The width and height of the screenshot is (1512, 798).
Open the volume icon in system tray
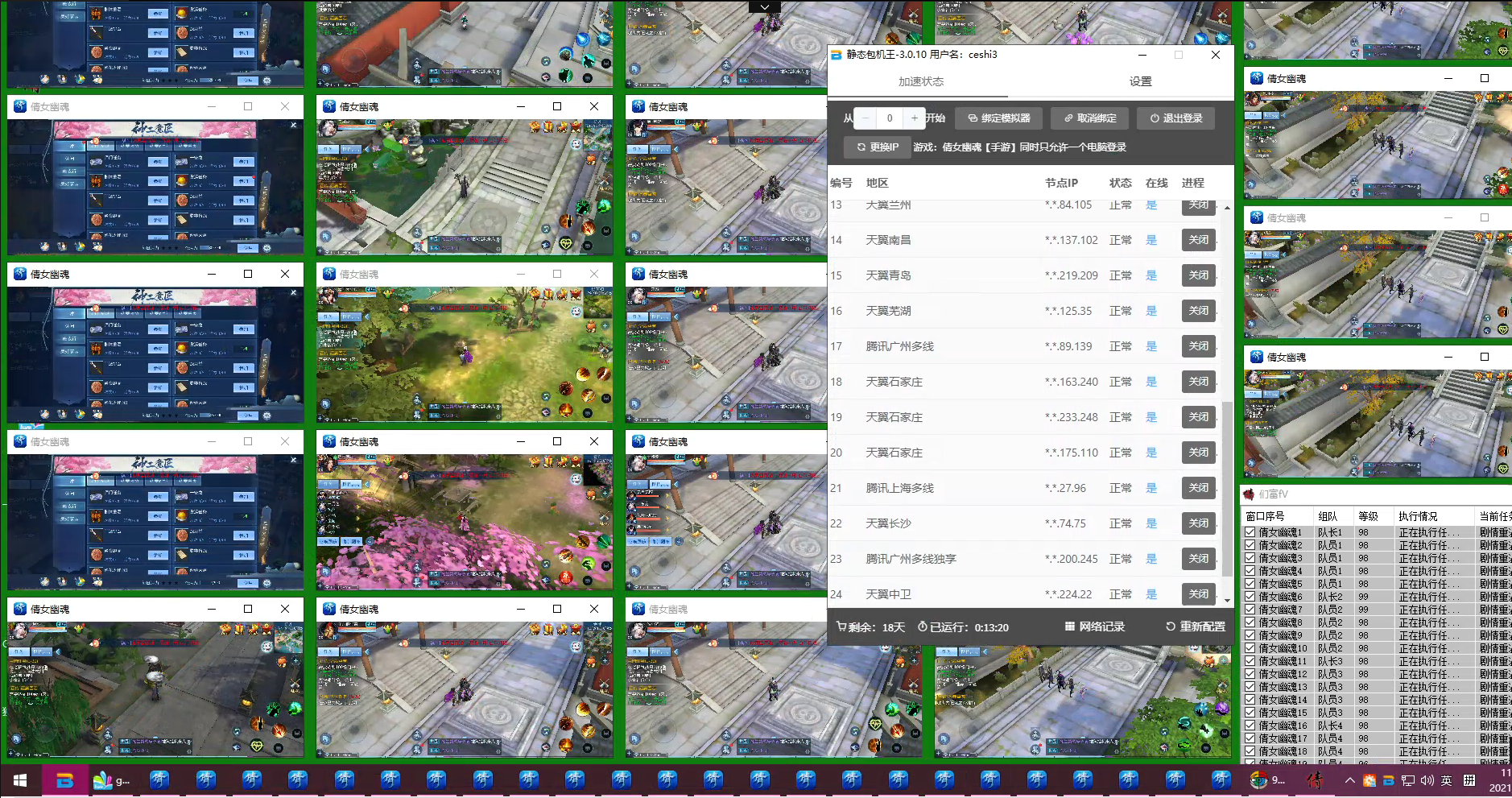click(1427, 780)
